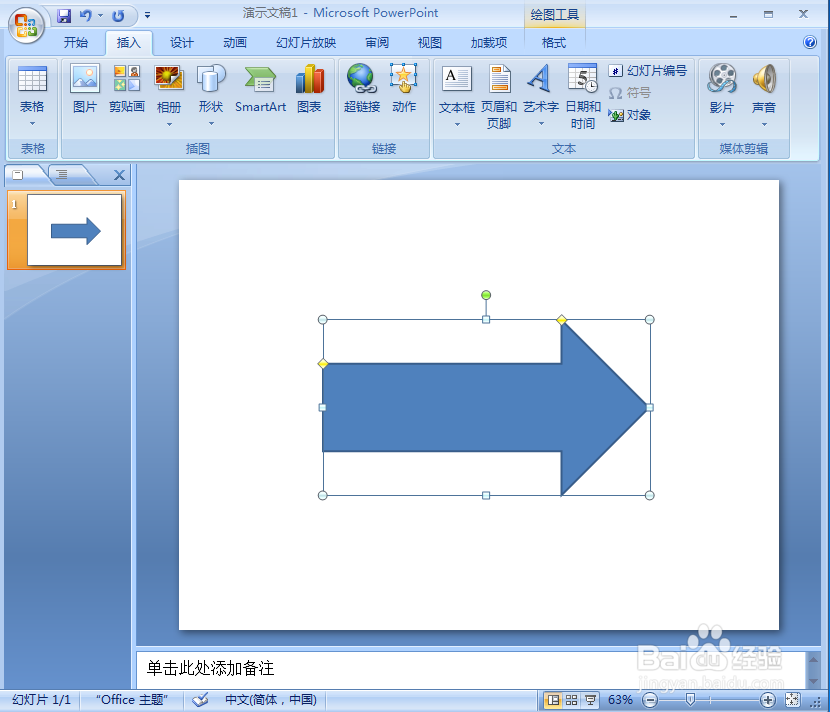Open 页眉和页脚 header and footer

499,96
